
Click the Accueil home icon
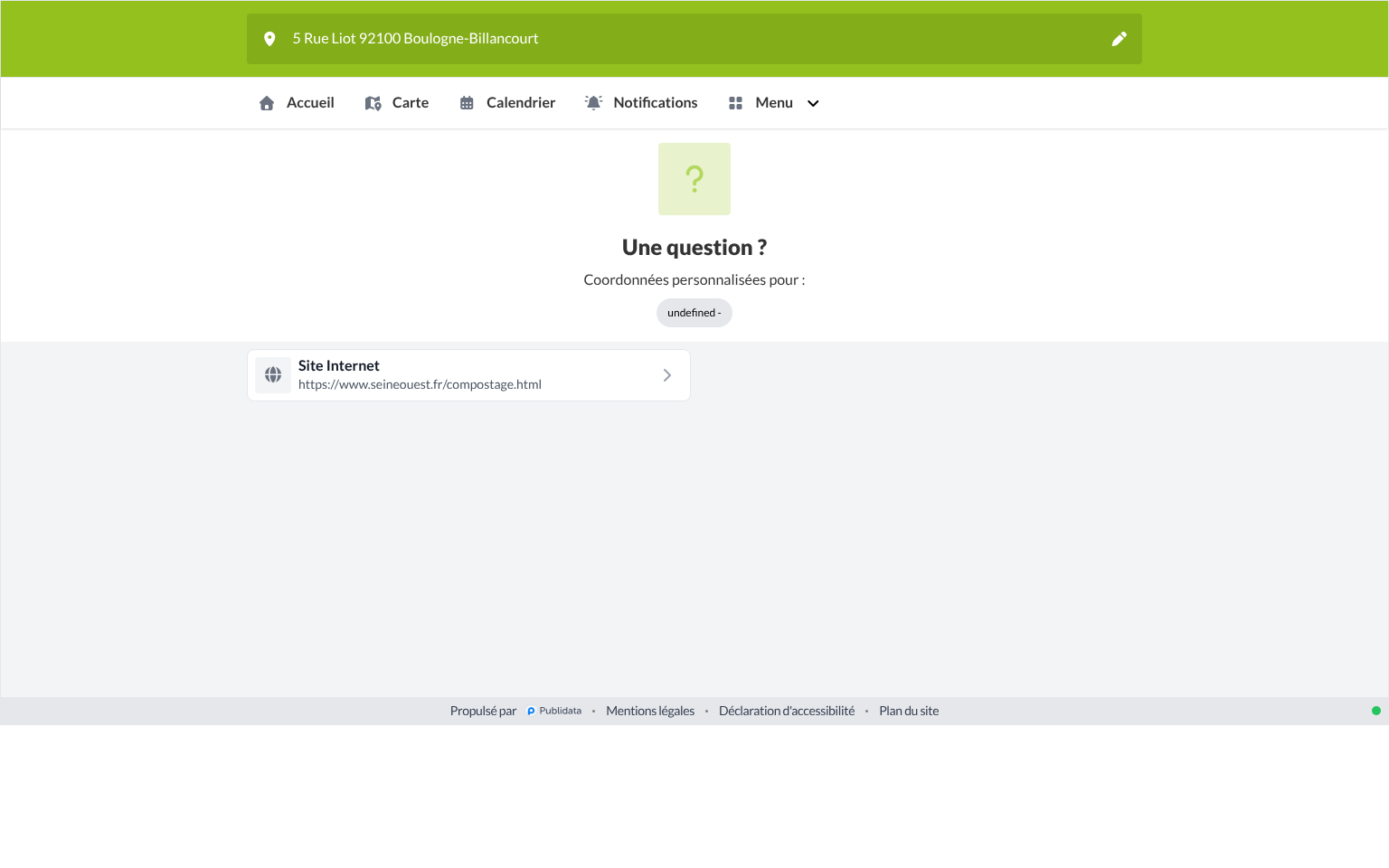tap(267, 103)
